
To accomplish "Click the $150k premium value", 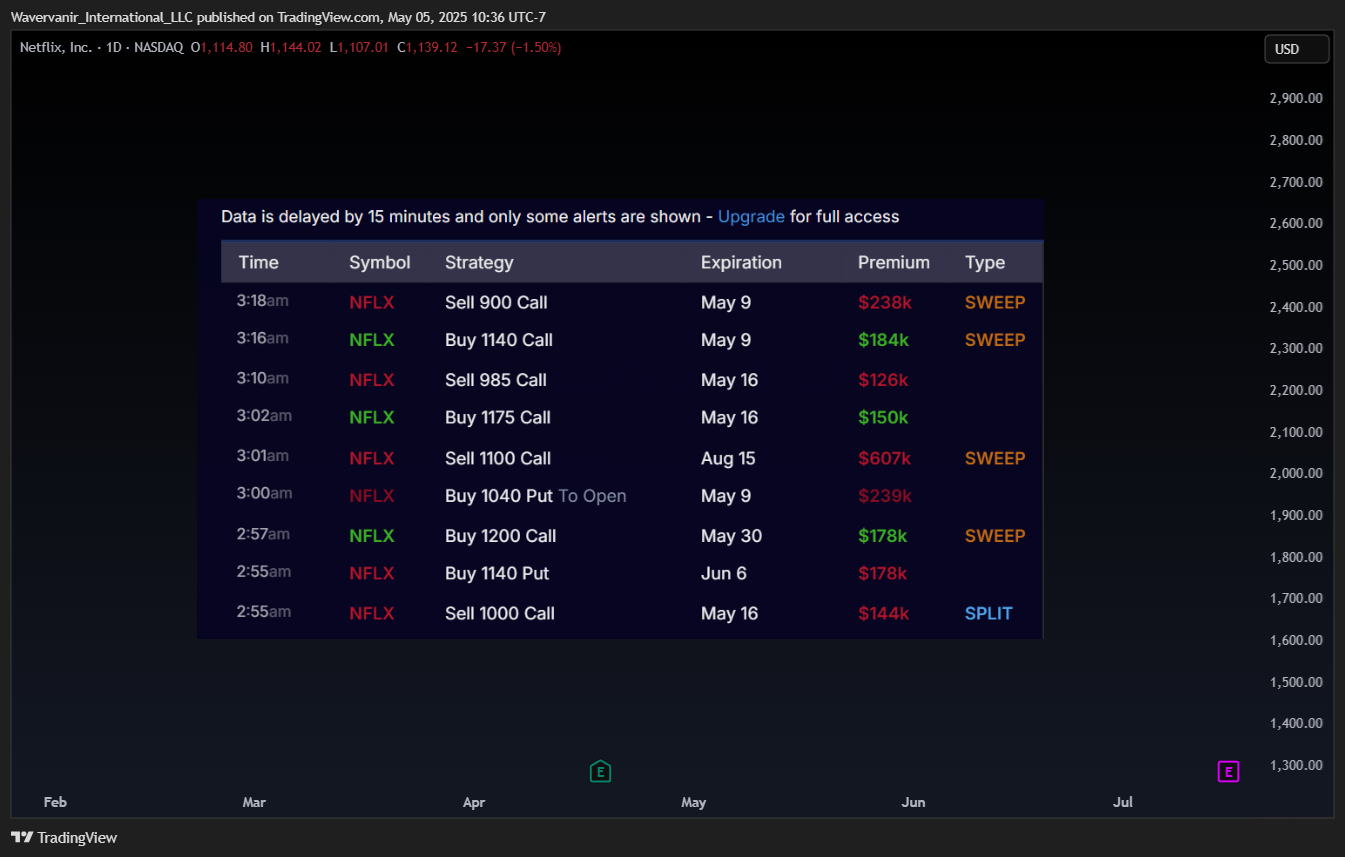I will [883, 417].
